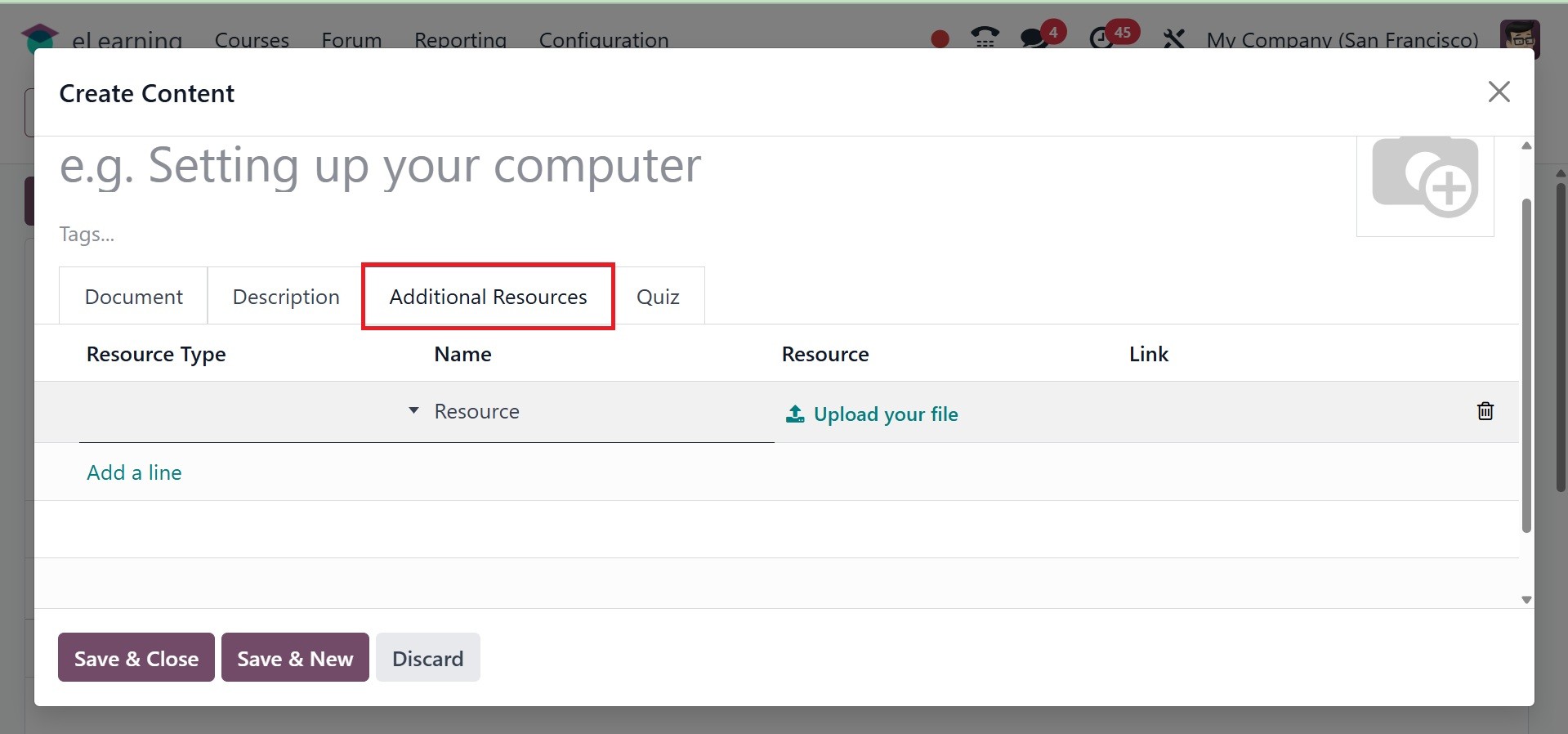
Task: Switch company via My Company (San Francisco)
Action: (x=1342, y=39)
